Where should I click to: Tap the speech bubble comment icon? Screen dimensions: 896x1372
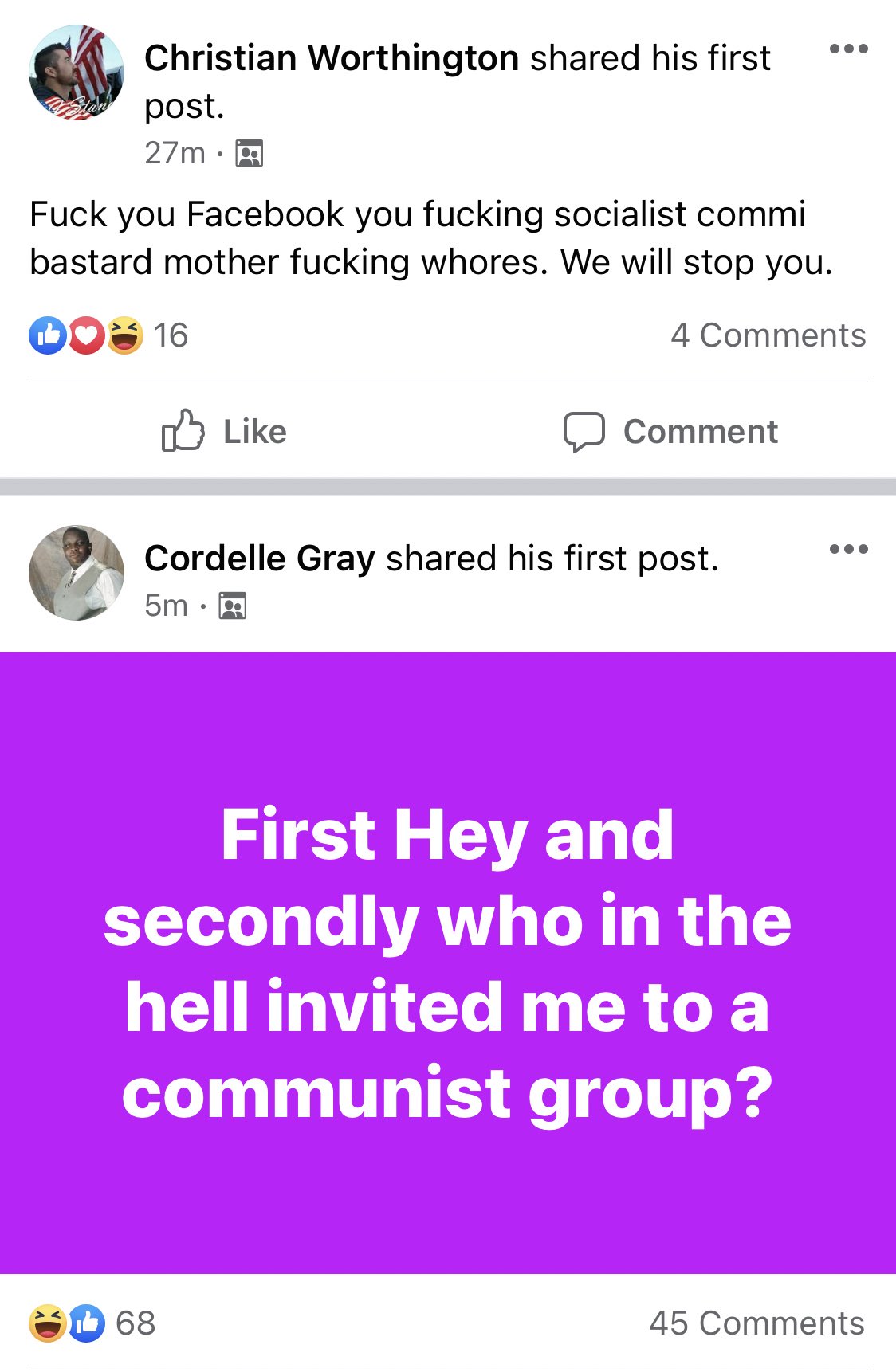(584, 432)
